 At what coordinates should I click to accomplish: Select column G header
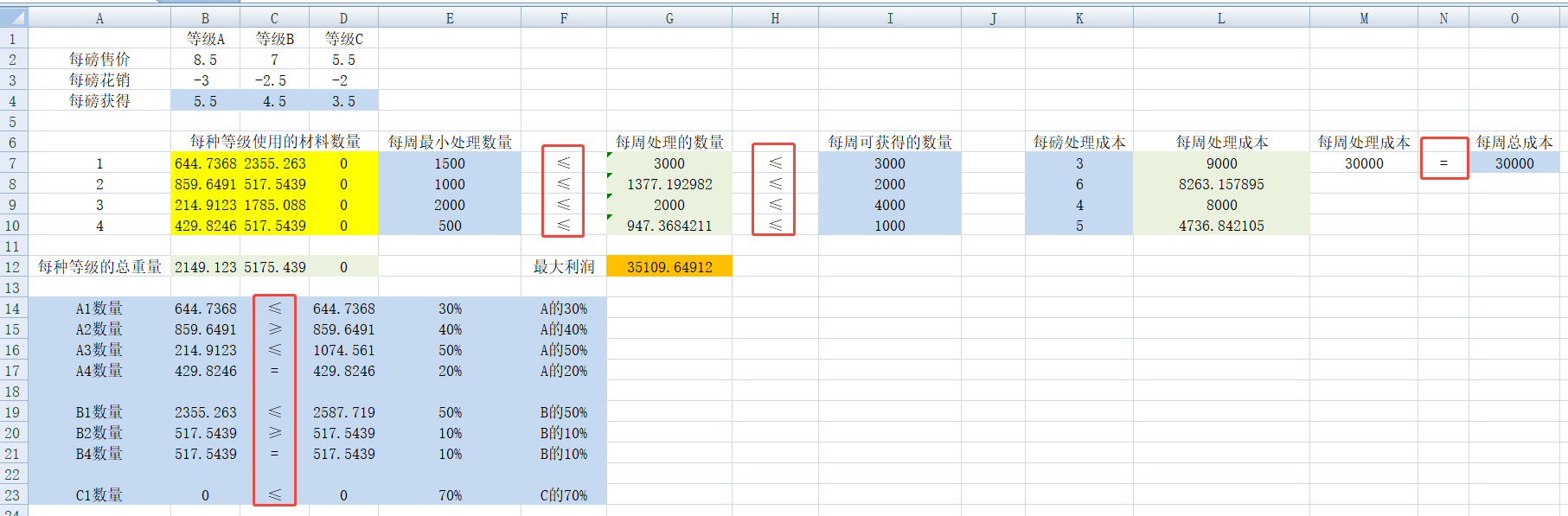[669, 18]
